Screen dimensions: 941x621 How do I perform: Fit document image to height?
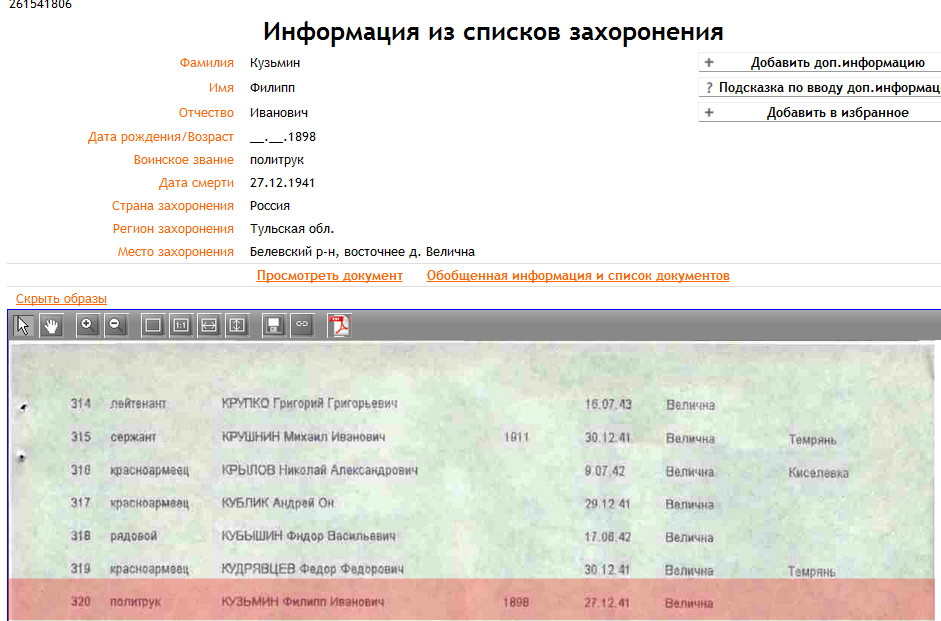pos(236,325)
